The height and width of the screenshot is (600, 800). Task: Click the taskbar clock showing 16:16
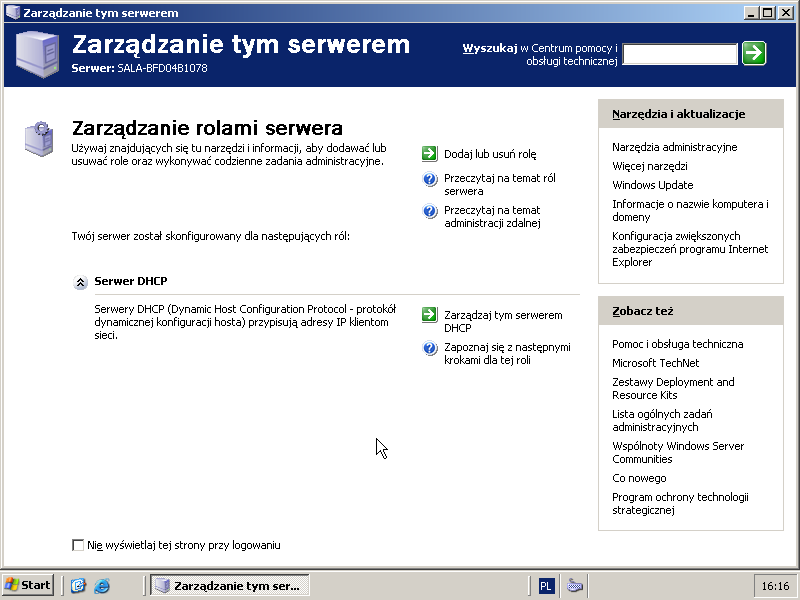click(x=775, y=586)
